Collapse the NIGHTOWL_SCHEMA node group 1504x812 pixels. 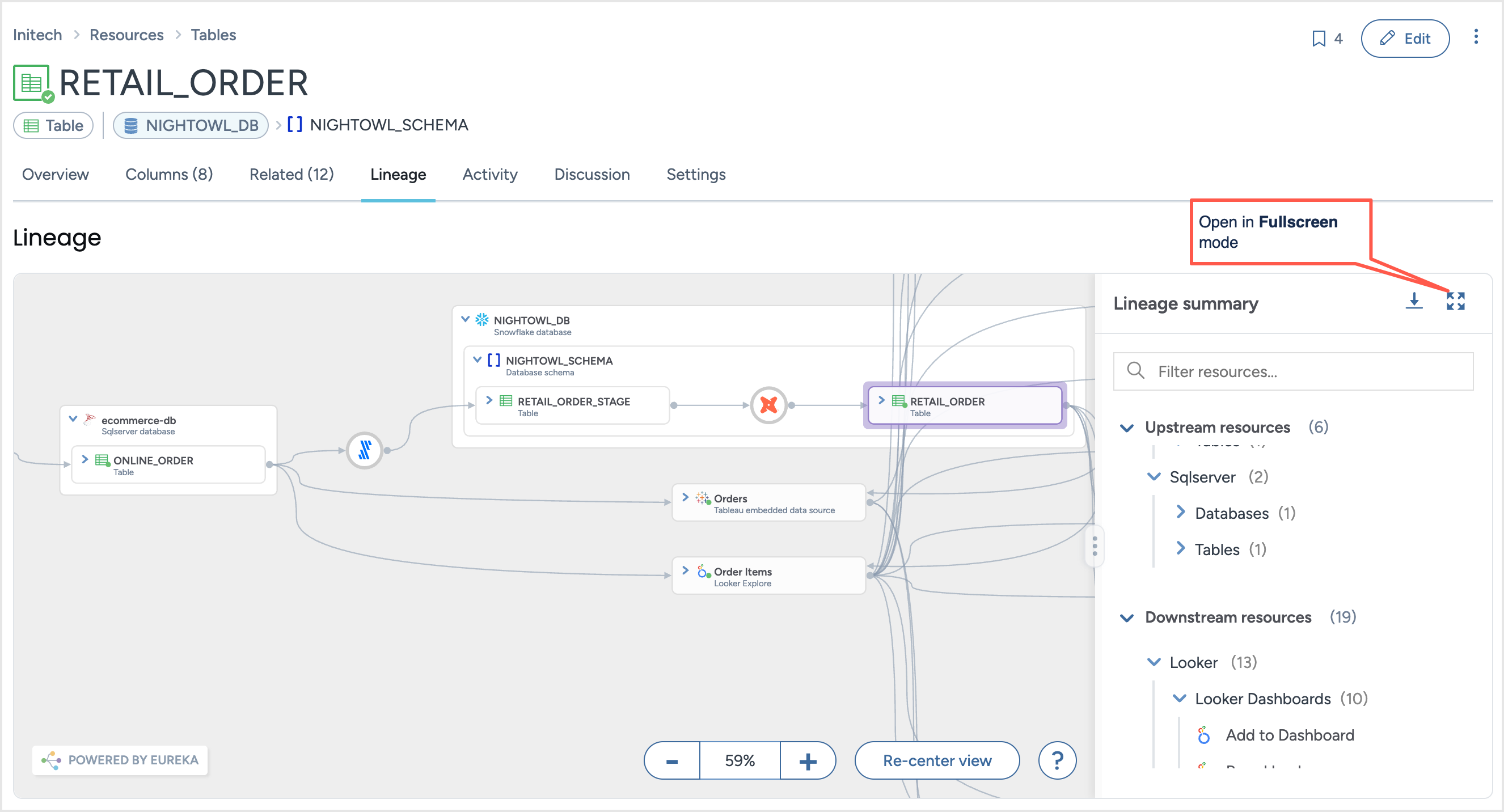[x=477, y=359]
